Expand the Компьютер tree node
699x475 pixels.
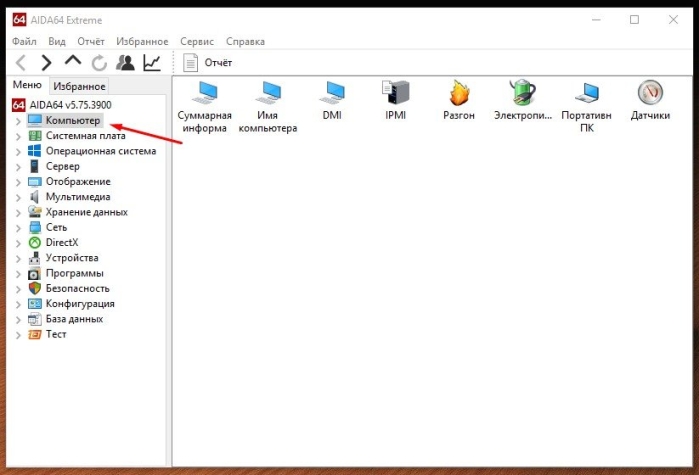(18, 121)
